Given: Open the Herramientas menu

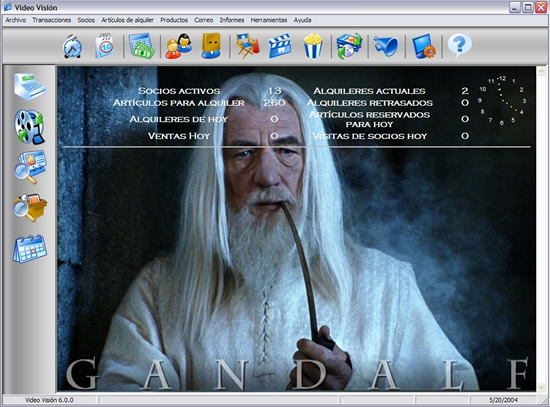Looking at the screenshot, I should (x=269, y=20).
